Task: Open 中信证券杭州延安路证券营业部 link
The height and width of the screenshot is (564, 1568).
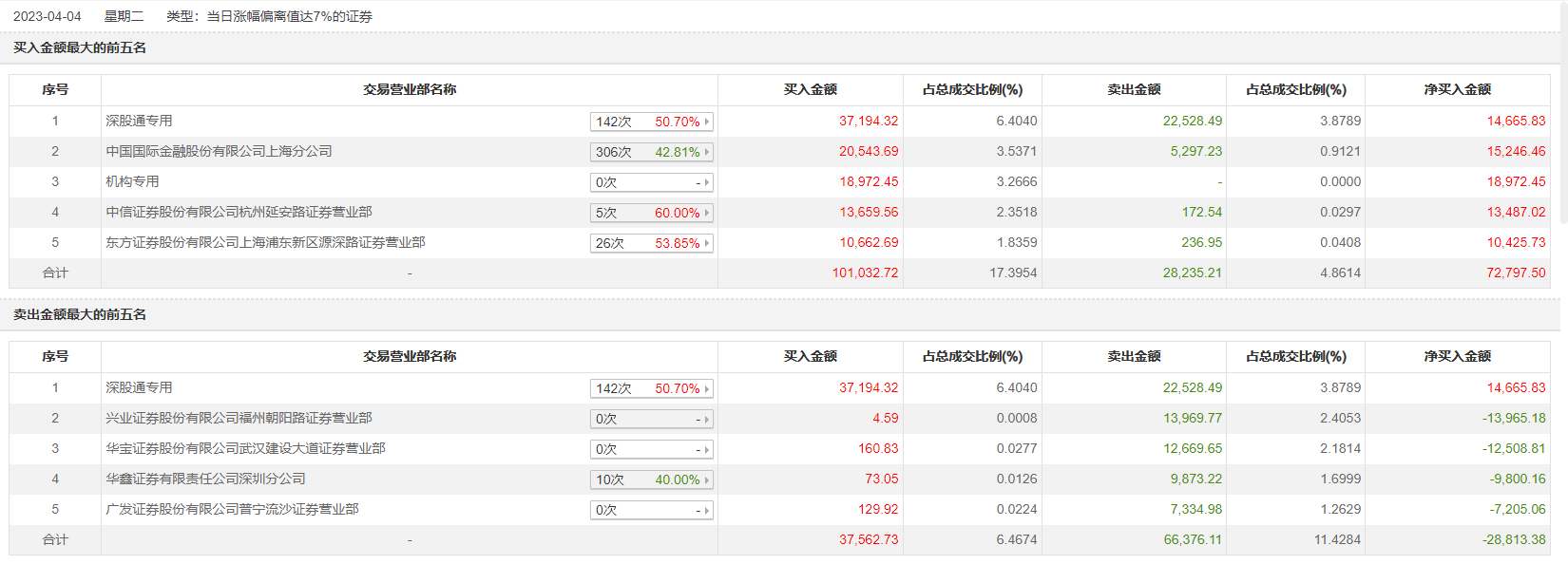Action: tap(239, 212)
